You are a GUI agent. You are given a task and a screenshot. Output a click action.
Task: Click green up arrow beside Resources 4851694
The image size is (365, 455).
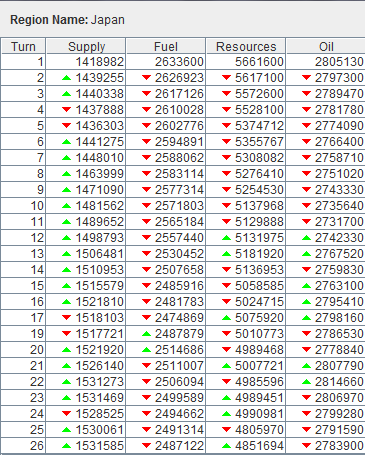tap(226, 446)
